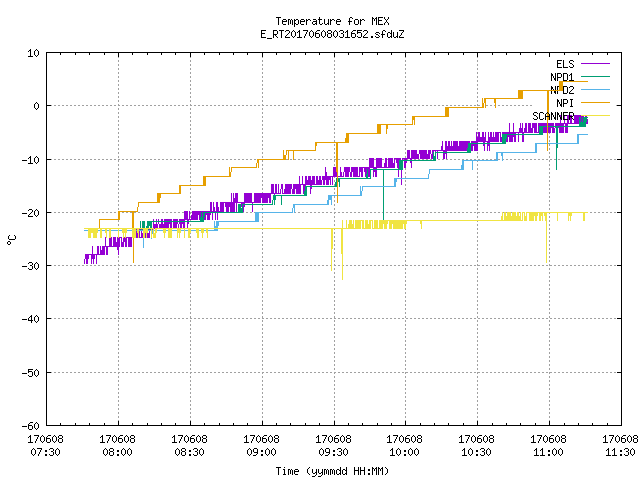Click the x-axis tick label 08:30
640x480 pixels.
(189, 452)
